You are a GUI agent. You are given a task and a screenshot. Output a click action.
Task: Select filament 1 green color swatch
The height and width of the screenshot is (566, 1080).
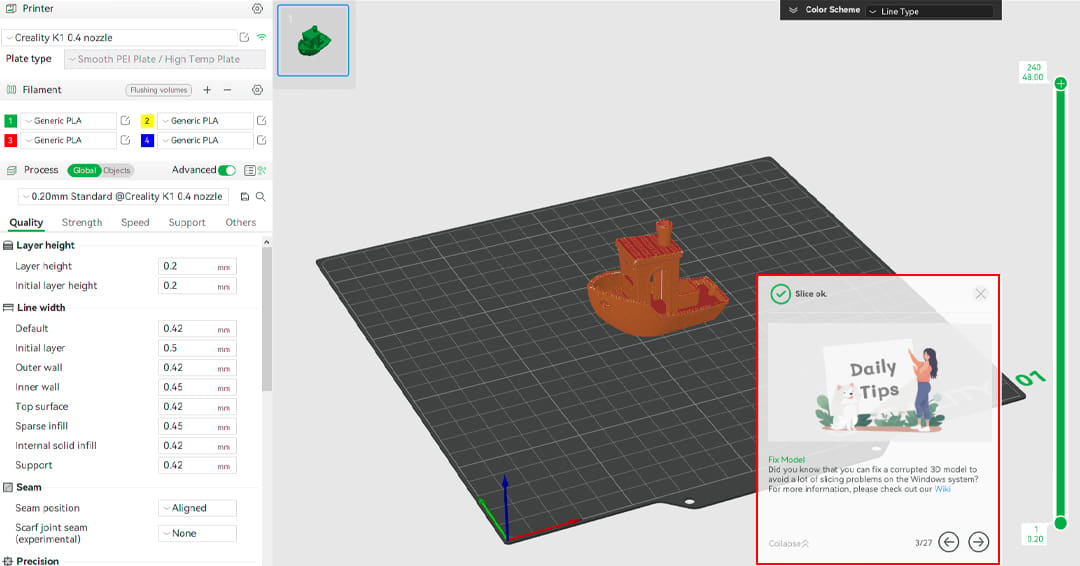tap(10, 120)
